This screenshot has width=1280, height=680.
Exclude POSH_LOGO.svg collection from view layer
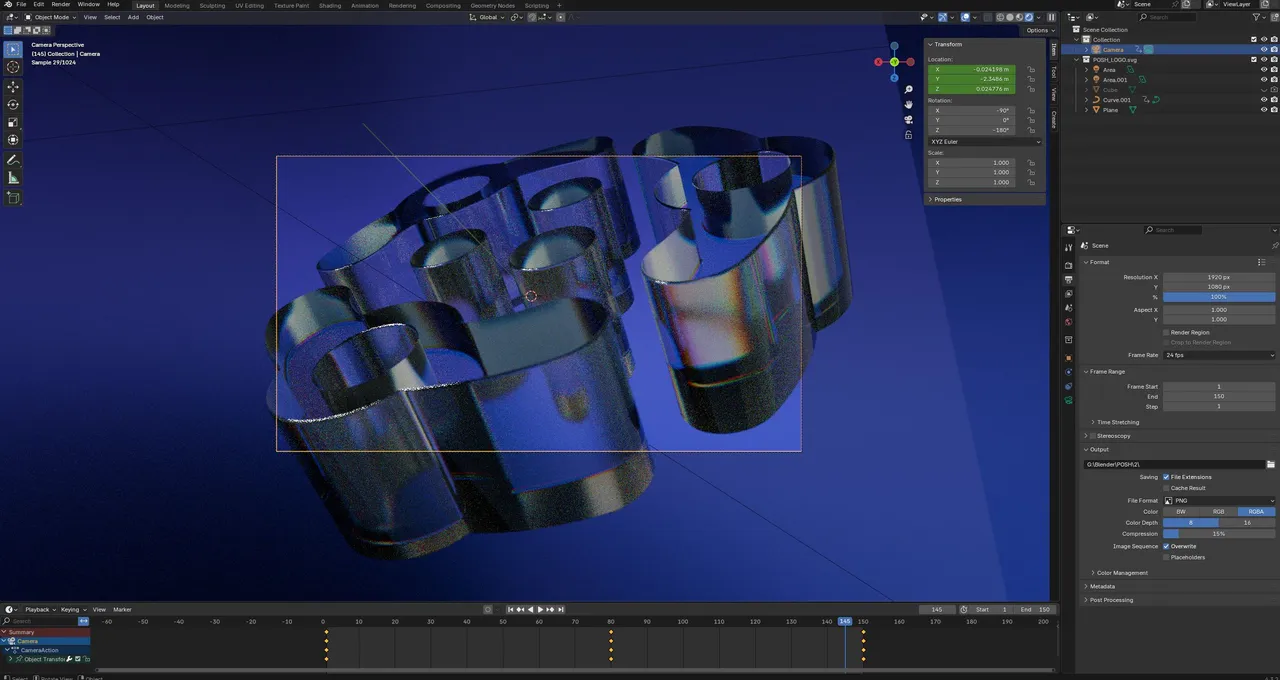(1254, 59)
